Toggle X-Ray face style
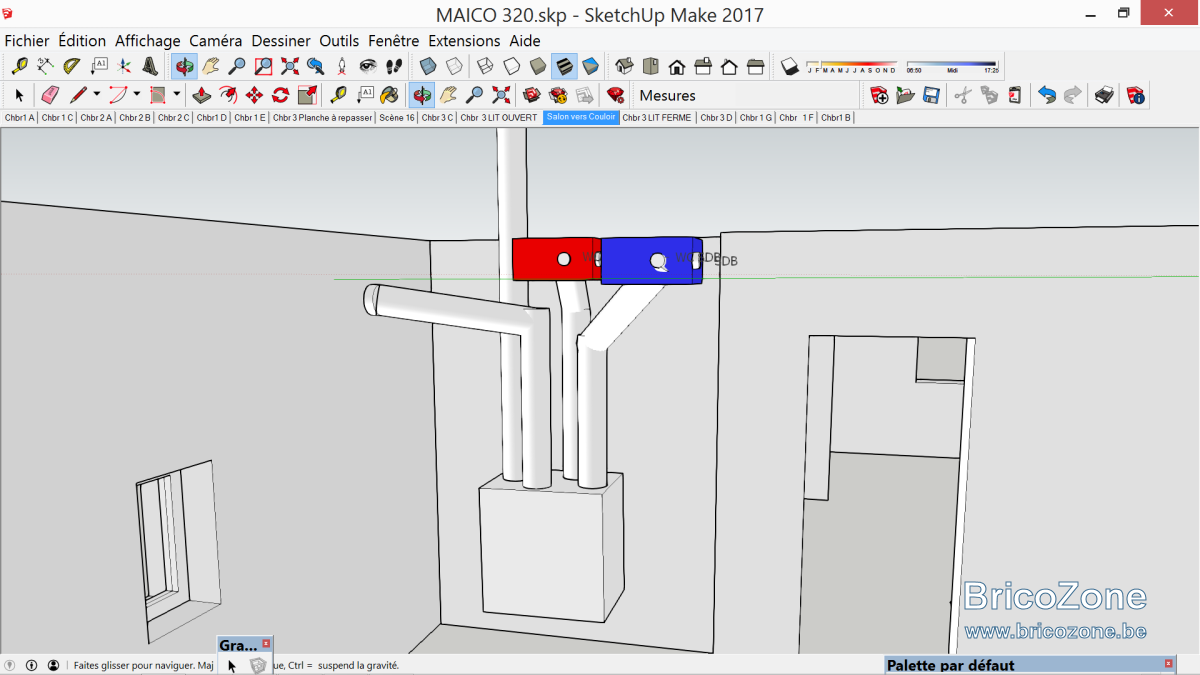1200x675 pixels. [428, 66]
